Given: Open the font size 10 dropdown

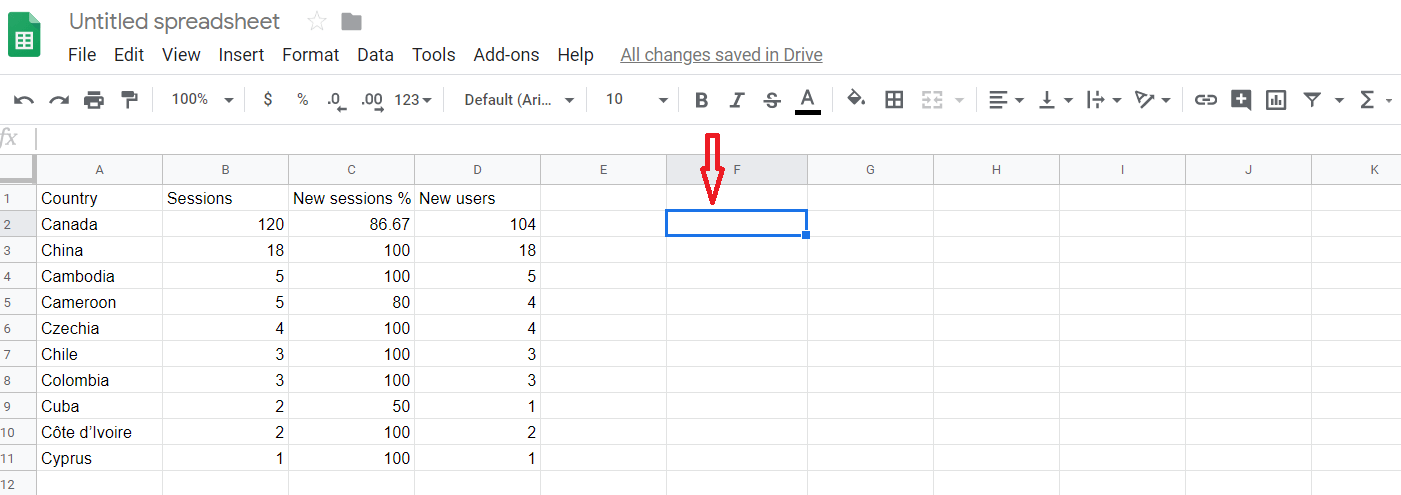Looking at the screenshot, I should (x=637, y=100).
